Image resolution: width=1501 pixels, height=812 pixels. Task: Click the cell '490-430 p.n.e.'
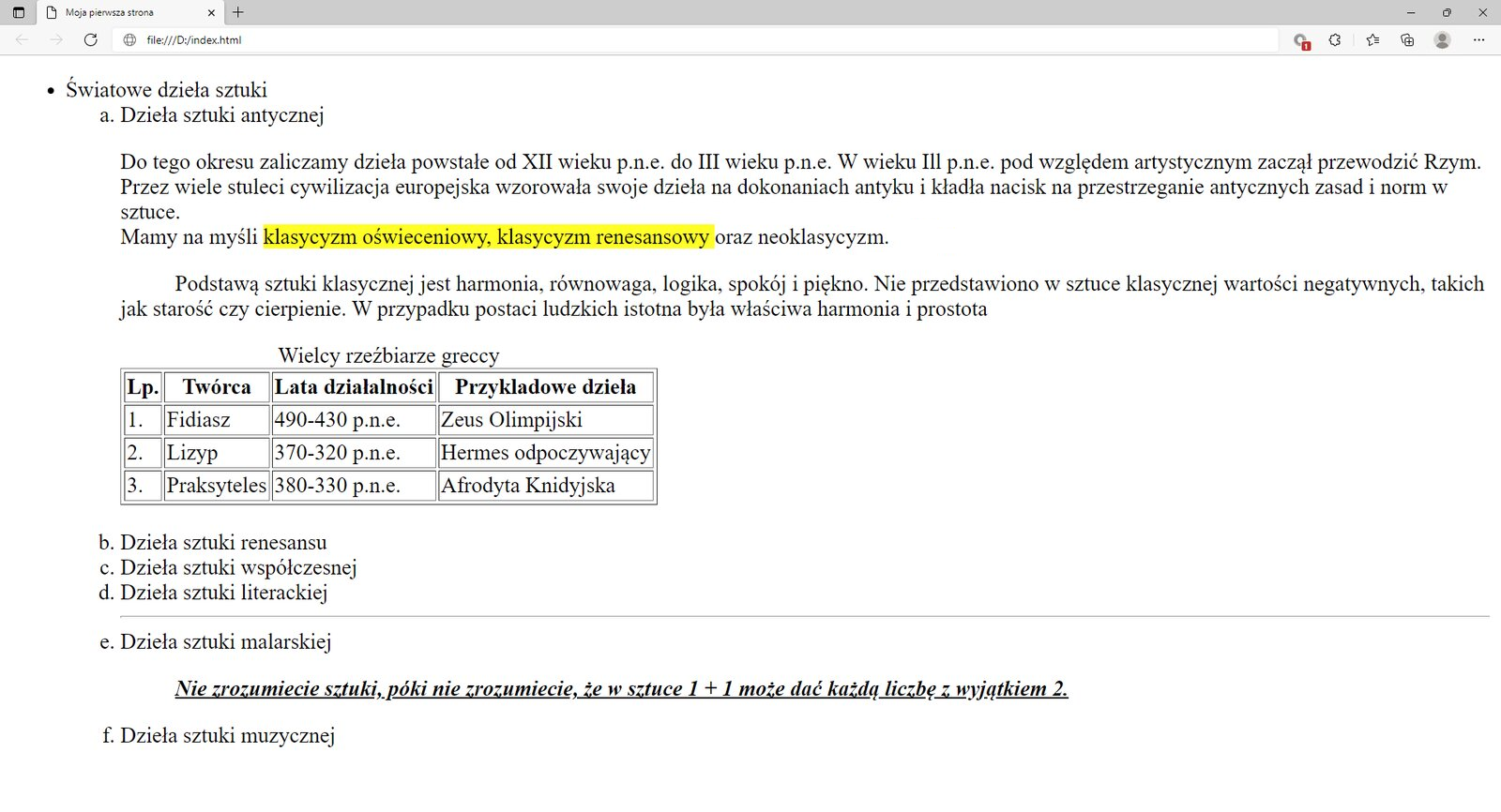354,420
